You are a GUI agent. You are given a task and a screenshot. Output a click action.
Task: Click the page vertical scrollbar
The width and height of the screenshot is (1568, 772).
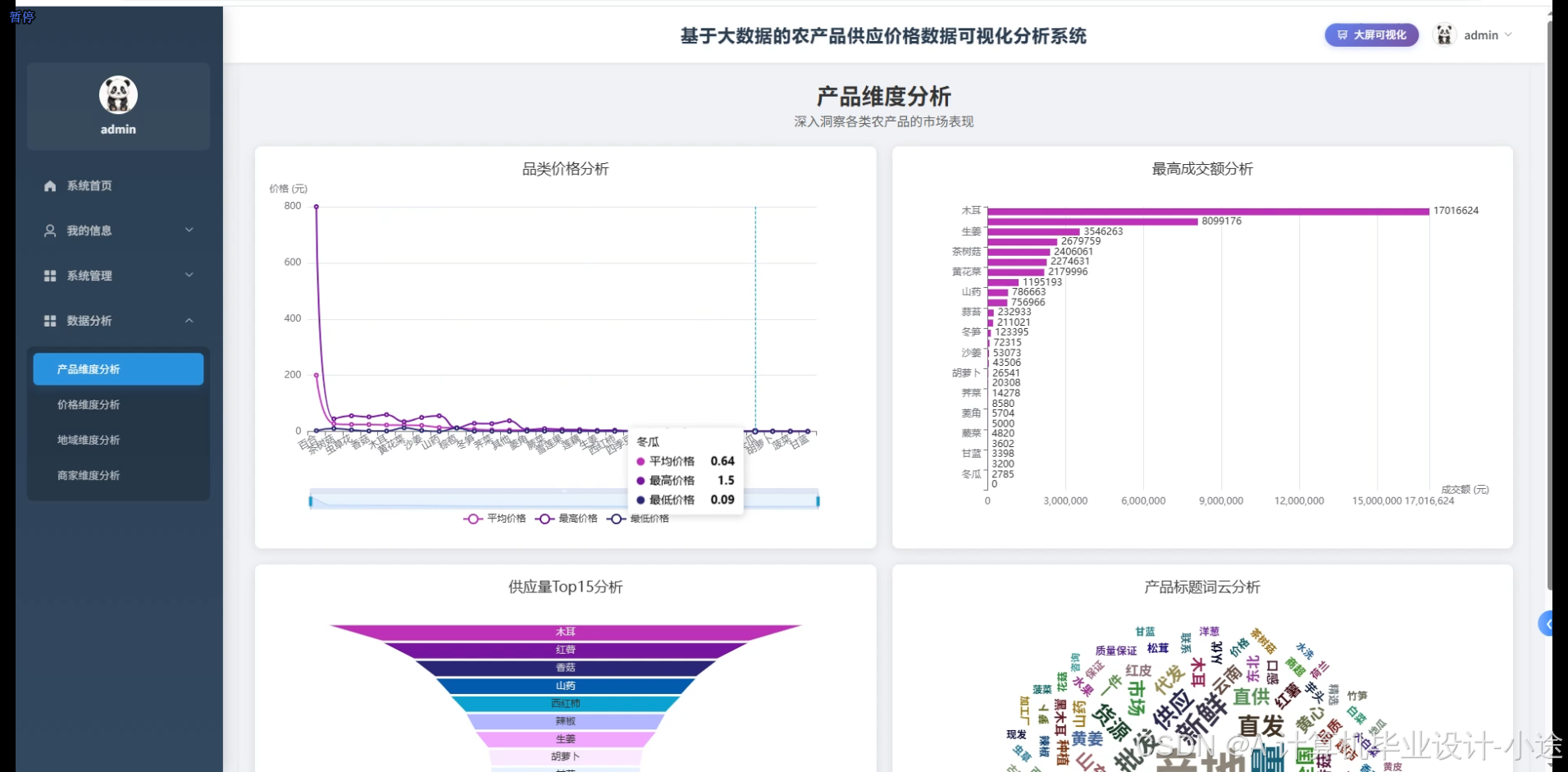(1549, 304)
